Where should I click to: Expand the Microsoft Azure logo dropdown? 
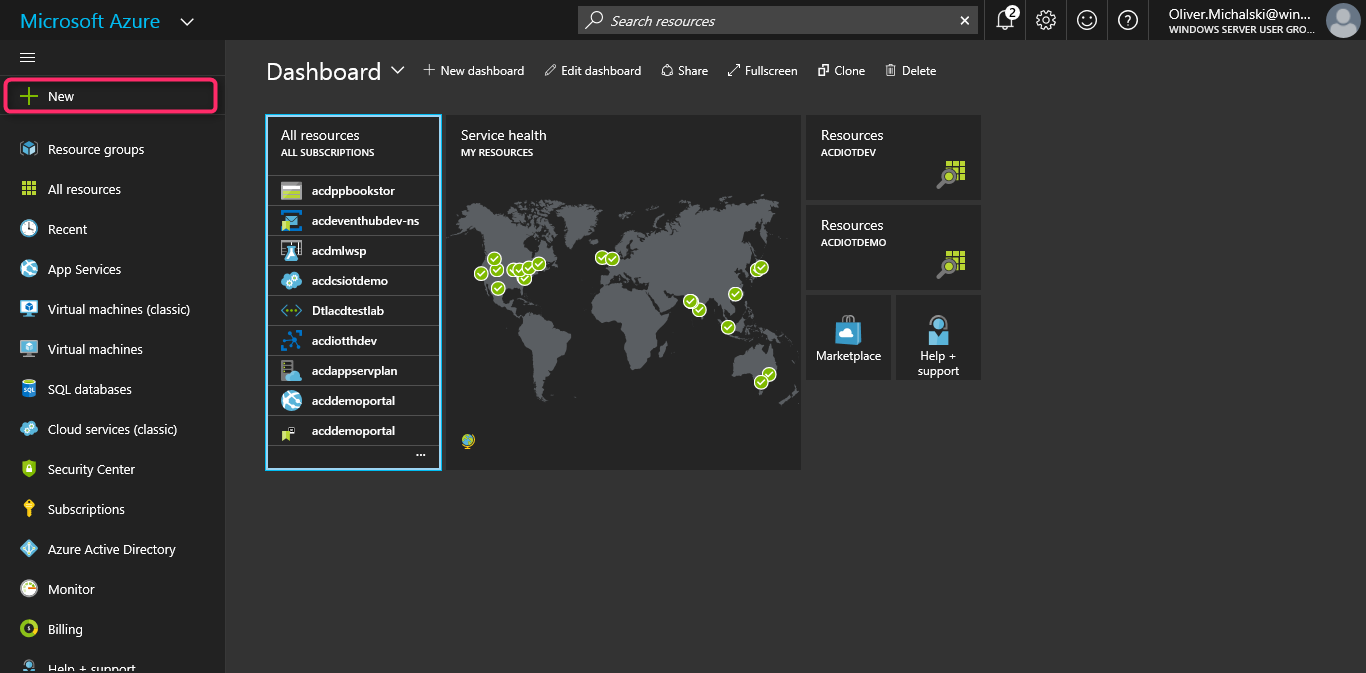pos(187,22)
